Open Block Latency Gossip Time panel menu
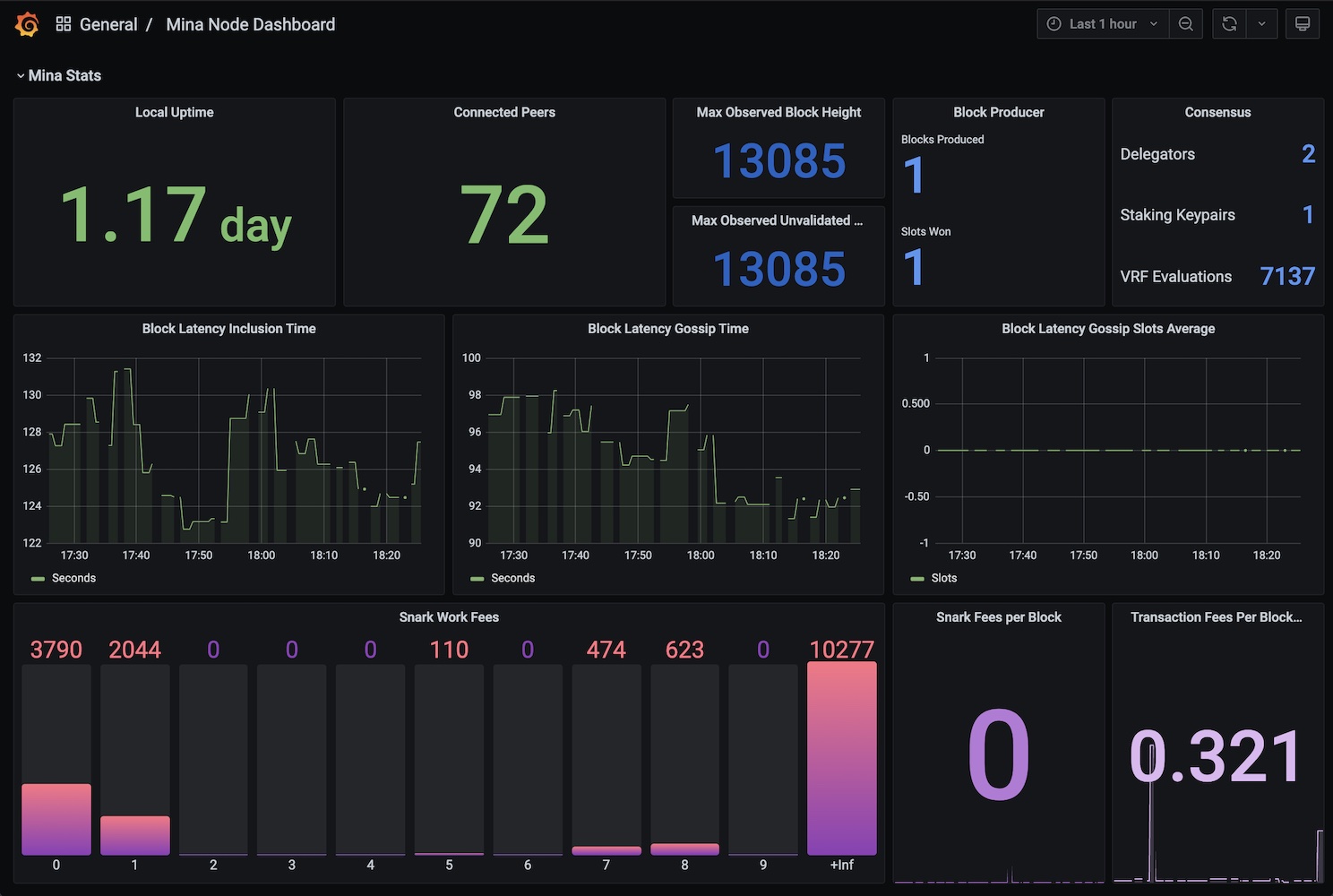 668,329
